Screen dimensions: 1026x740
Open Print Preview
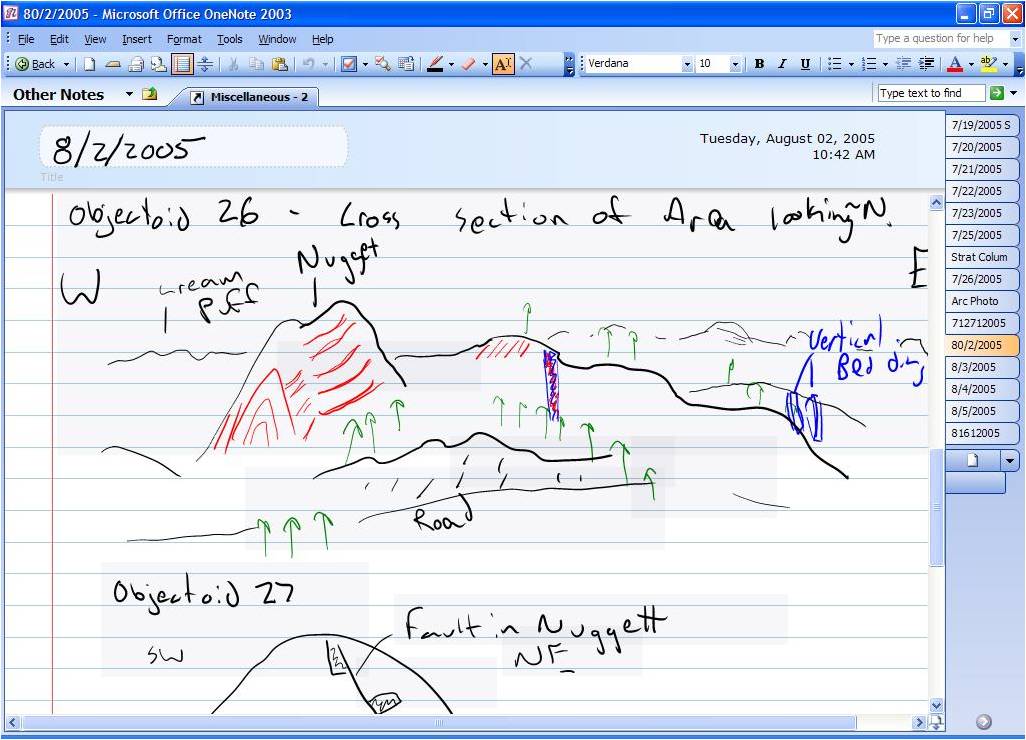(160, 64)
